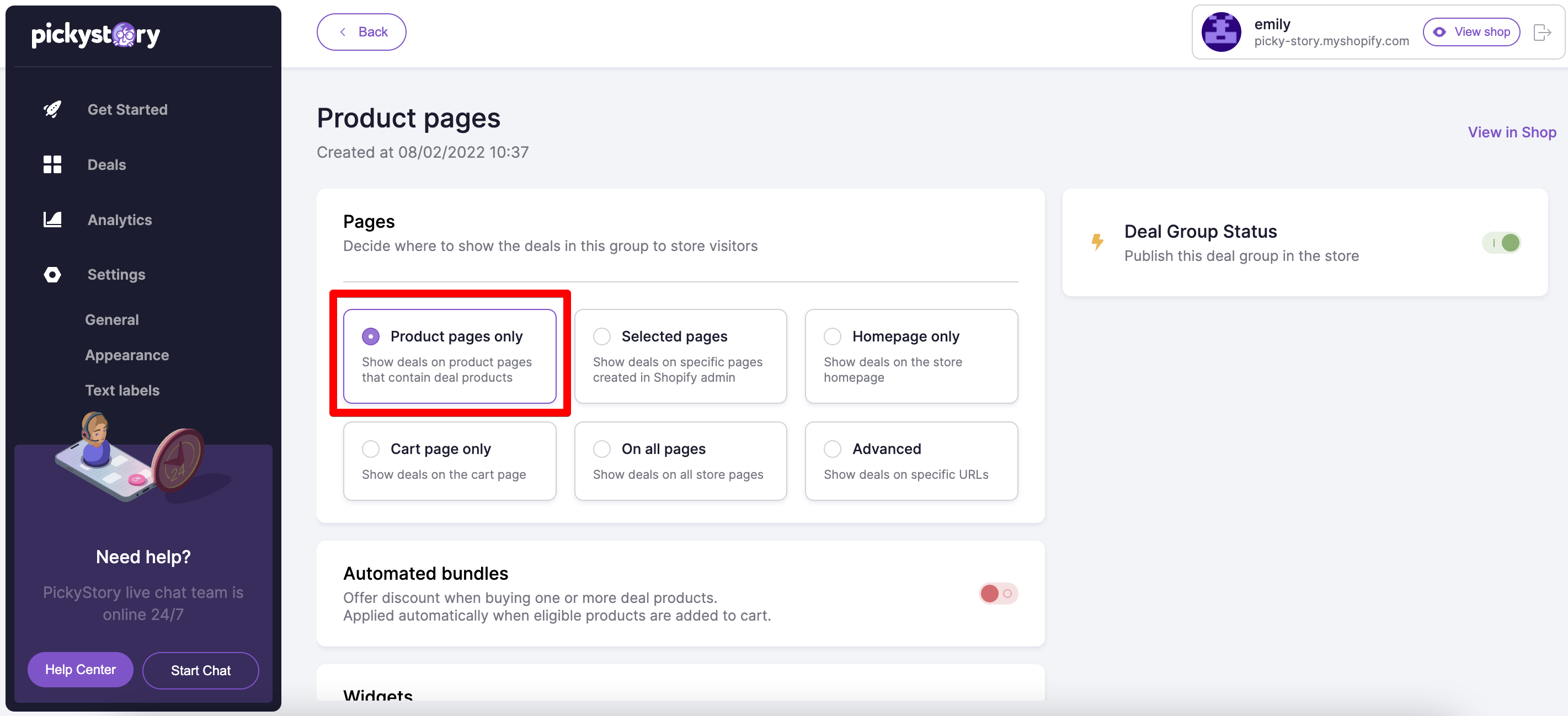1568x716 pixels.
Task: Click "Show deals on all store pages" description
Action: (x=678, y=474)
